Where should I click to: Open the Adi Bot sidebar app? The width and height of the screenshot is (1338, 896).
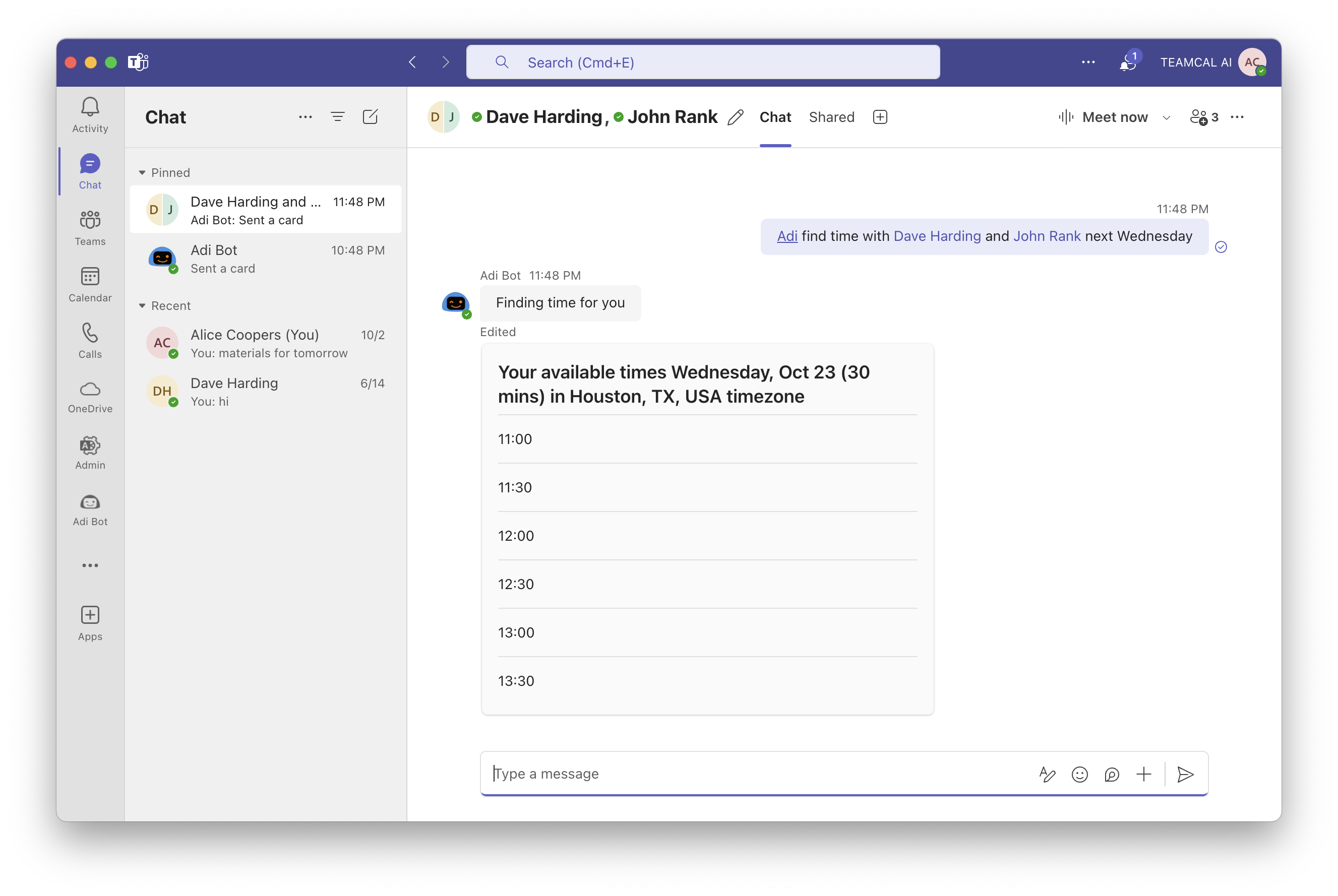[90, 509]
